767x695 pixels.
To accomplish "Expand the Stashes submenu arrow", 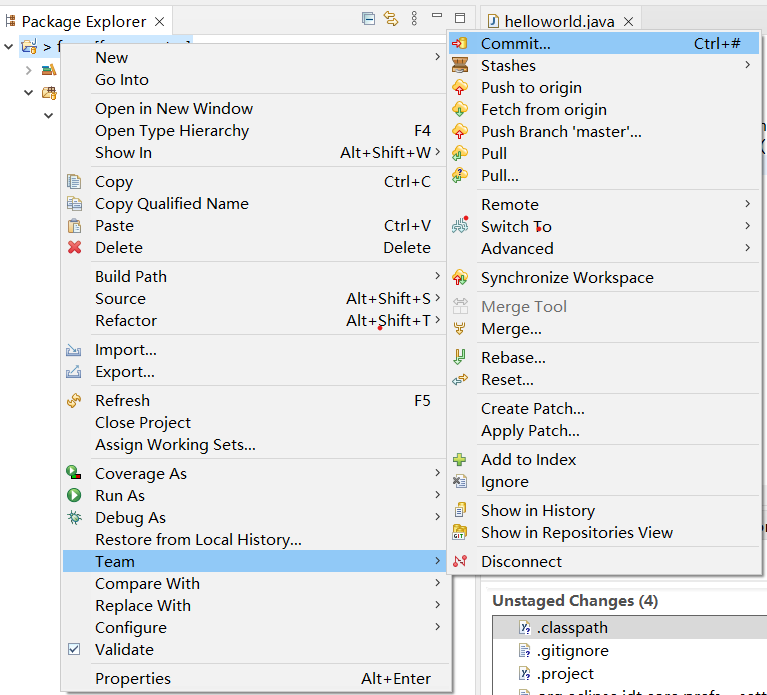I will point(747,65).
